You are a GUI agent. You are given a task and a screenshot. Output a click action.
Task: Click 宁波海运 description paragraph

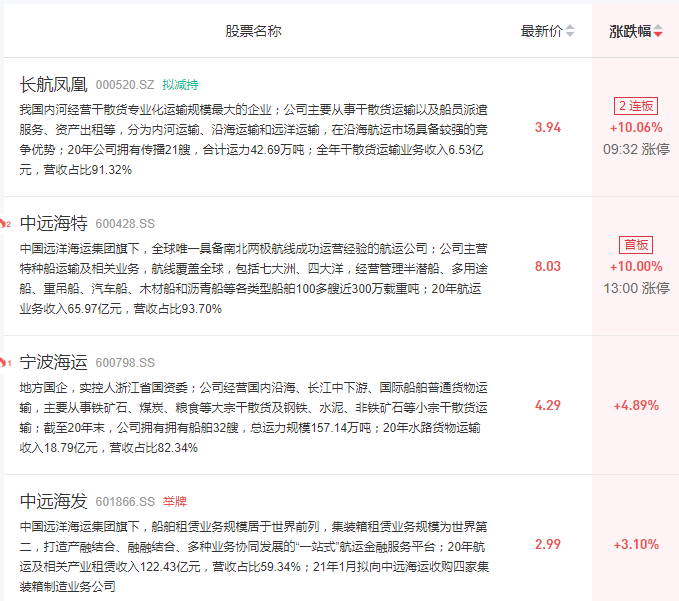coord(254,417)
